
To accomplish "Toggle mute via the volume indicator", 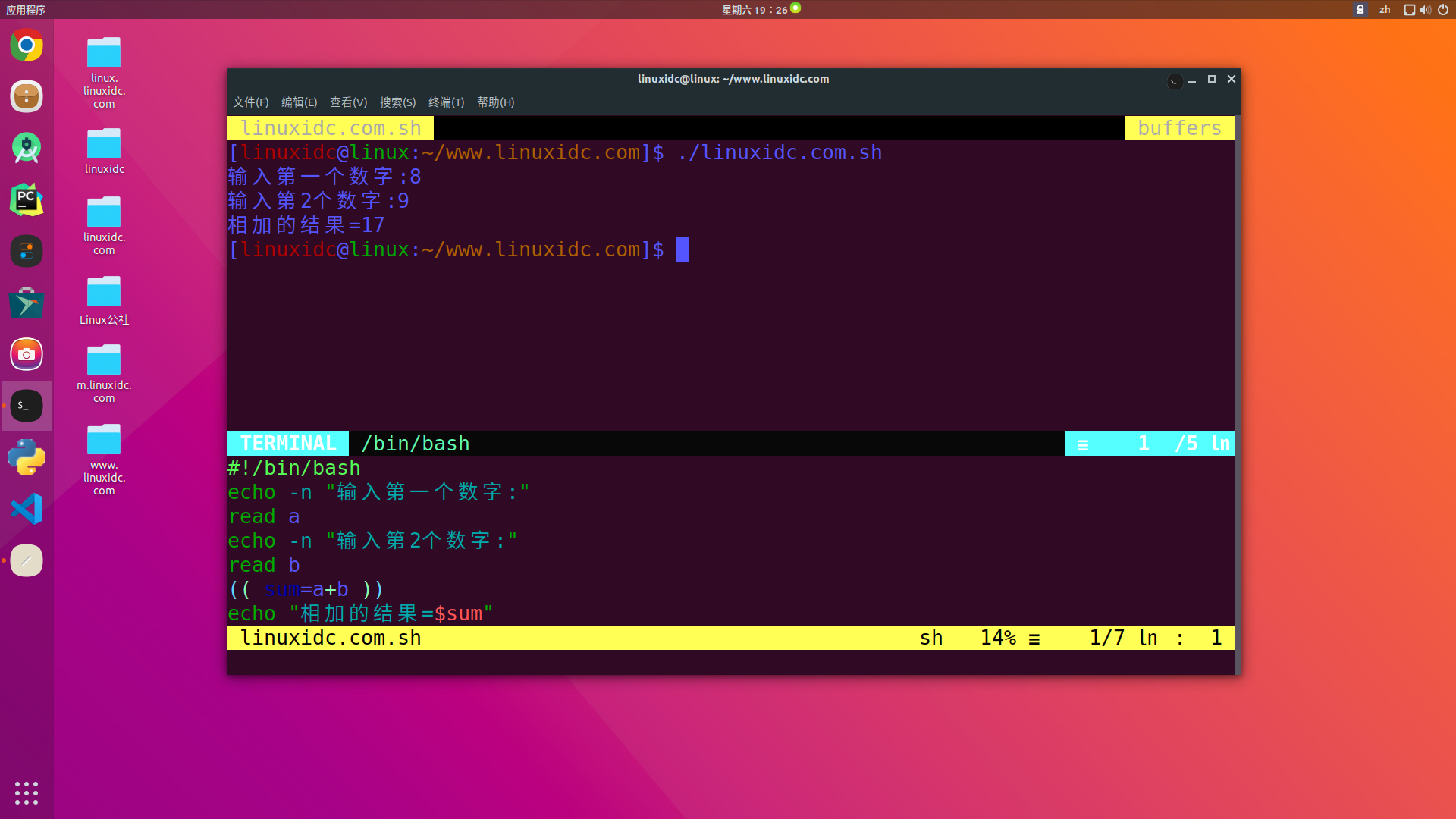I will click(1426, 10).
